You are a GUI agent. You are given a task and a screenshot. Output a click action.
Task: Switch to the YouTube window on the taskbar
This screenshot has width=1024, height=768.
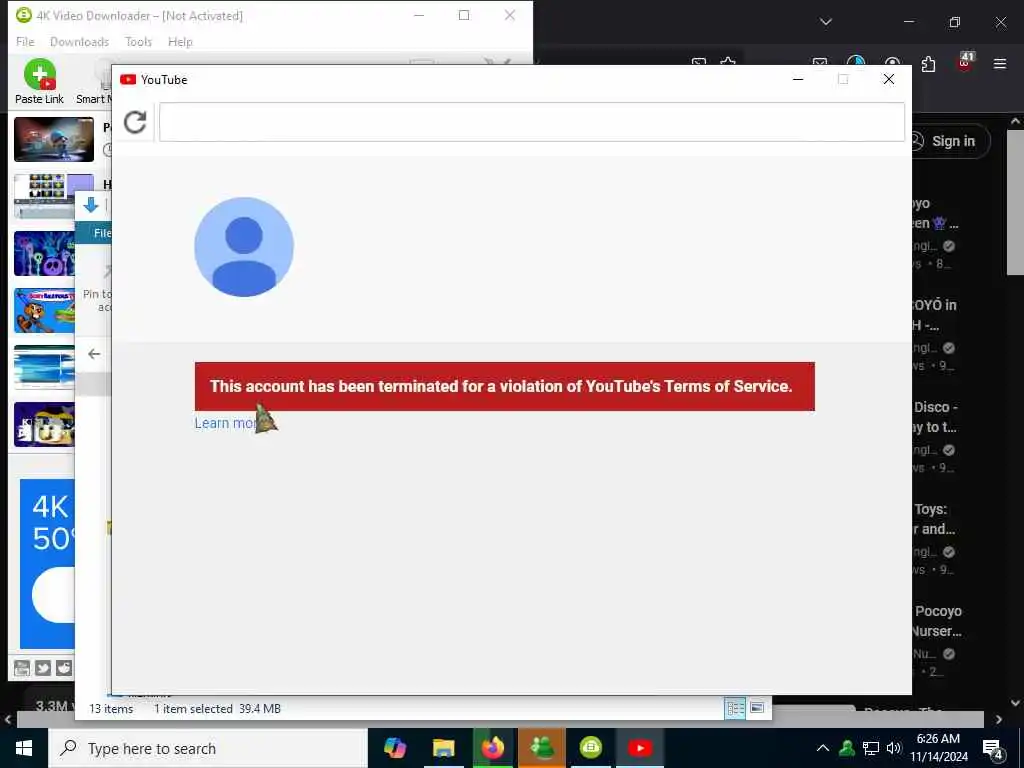coord(640,748)
